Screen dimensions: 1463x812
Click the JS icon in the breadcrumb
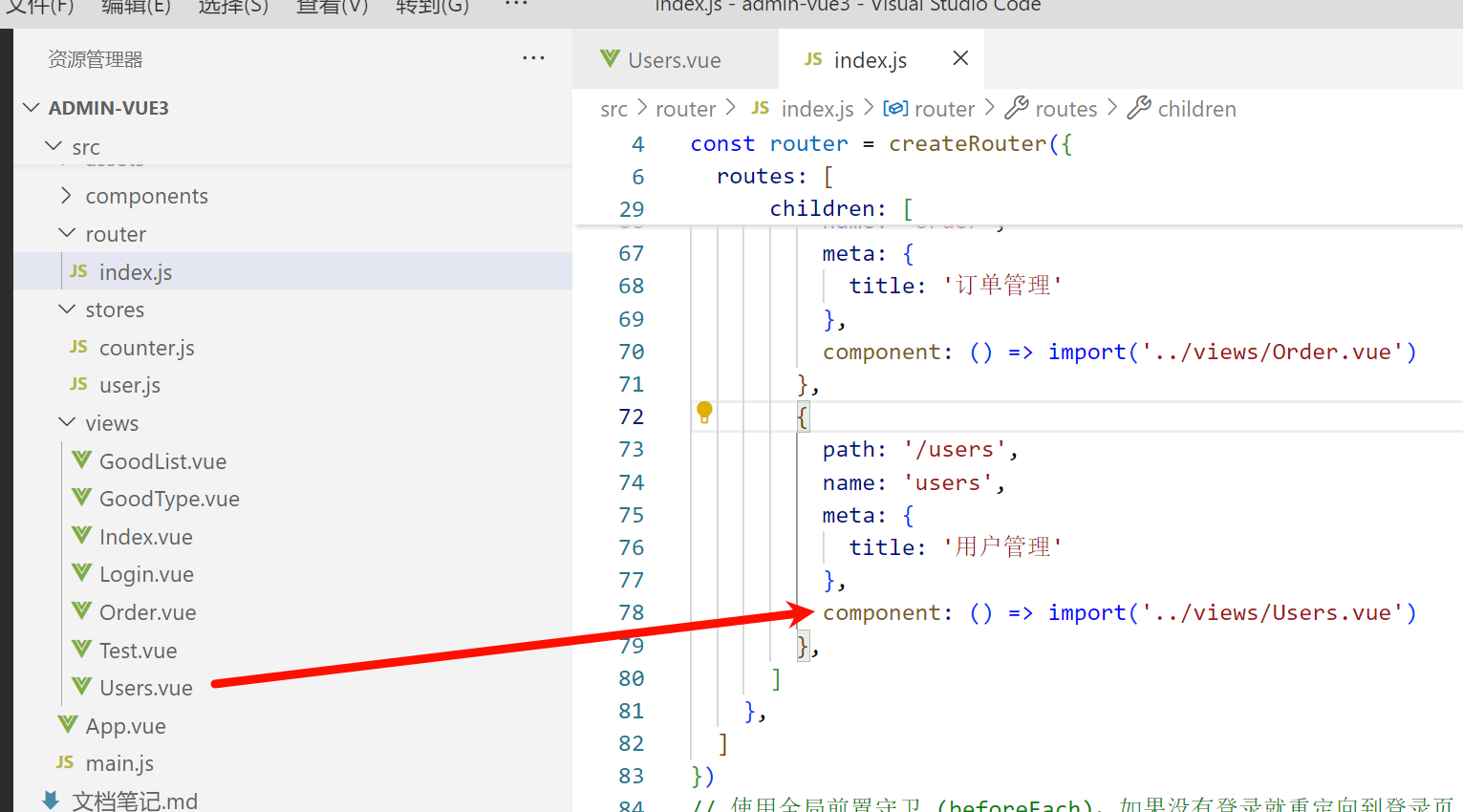[x=761, y=108]
